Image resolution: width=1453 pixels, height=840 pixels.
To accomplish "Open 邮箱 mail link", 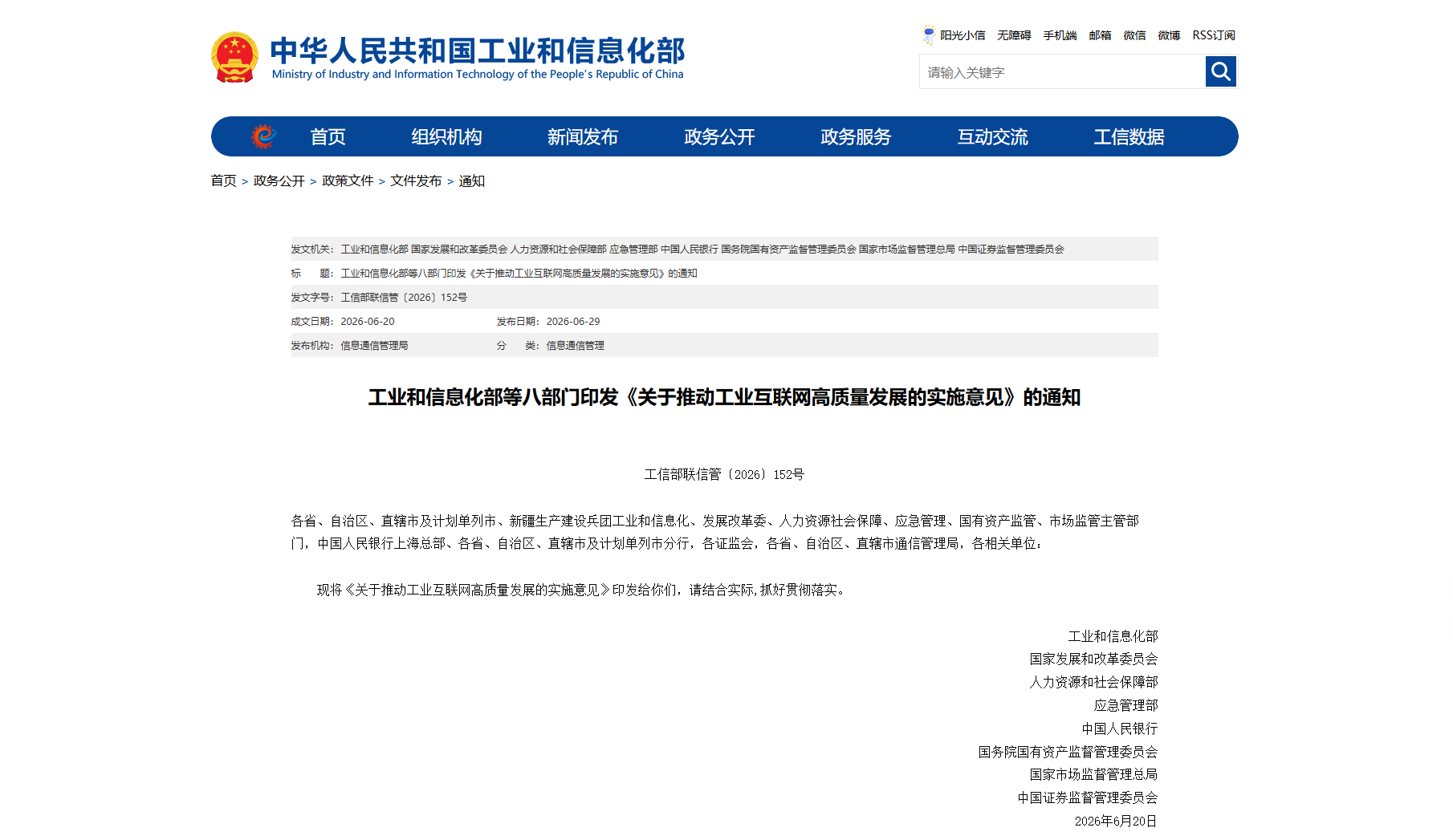I will (1100, 35).
